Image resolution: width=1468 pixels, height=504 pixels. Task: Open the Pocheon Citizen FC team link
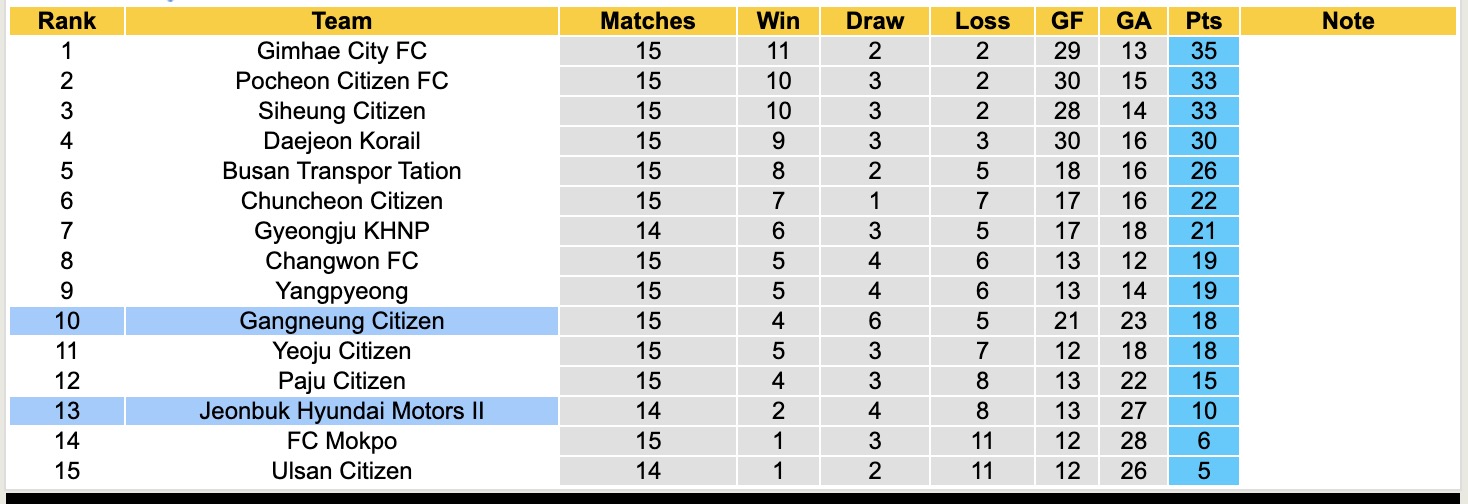point(341,81)
